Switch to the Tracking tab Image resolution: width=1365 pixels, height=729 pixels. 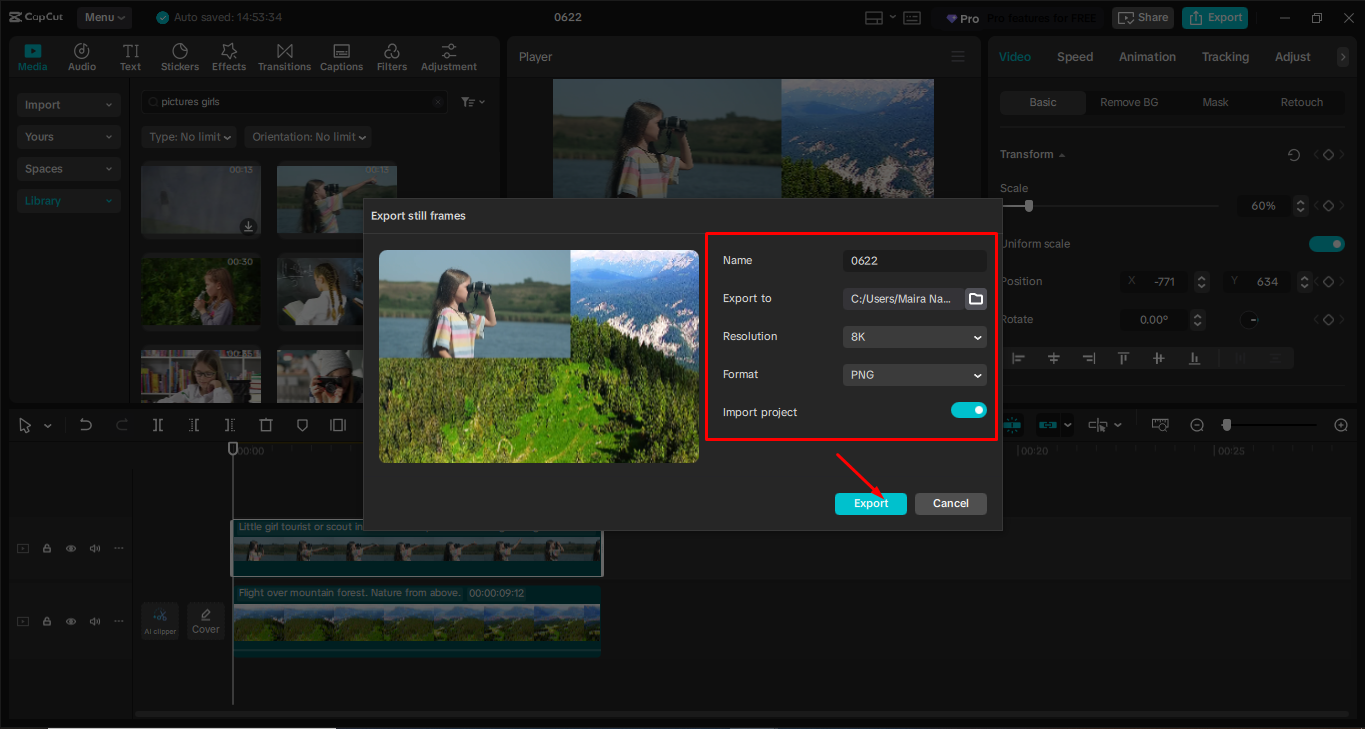[1225, 57]
